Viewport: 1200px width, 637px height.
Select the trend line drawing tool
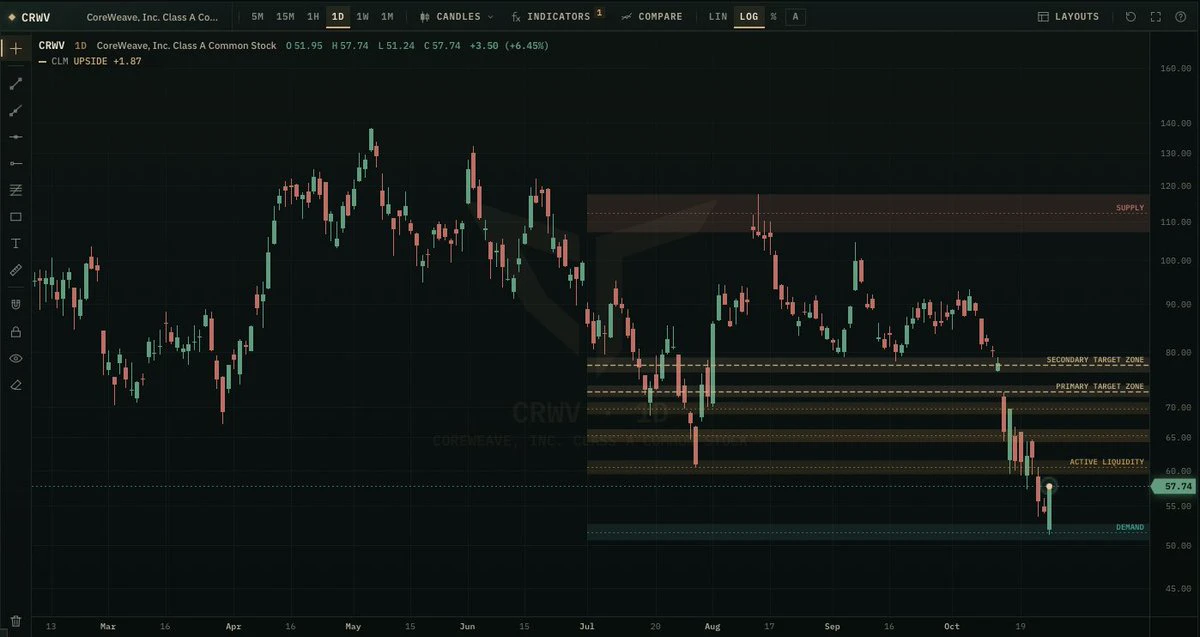(x=15, y=84)
